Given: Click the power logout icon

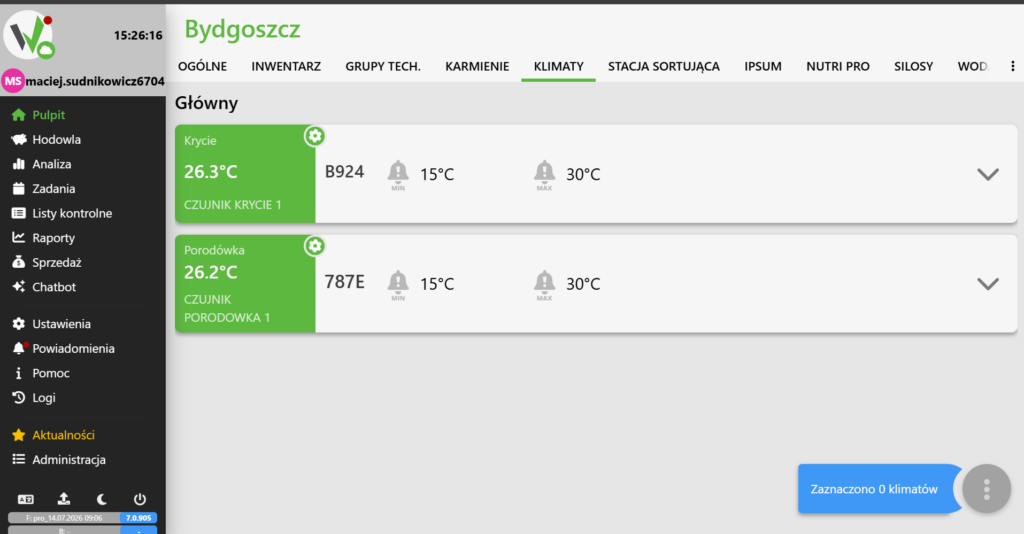Looking at the screenshot, I should point(140,499).
